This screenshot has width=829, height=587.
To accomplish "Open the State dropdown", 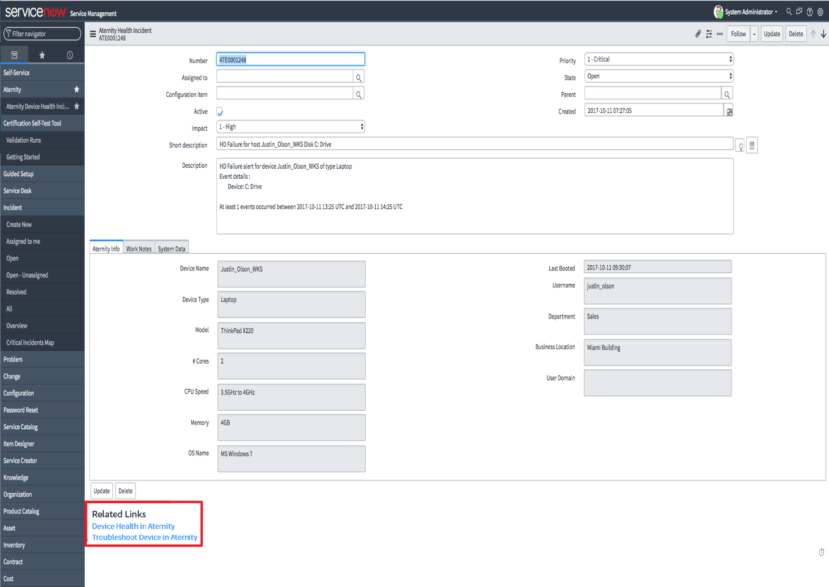I will click(658, 76).
